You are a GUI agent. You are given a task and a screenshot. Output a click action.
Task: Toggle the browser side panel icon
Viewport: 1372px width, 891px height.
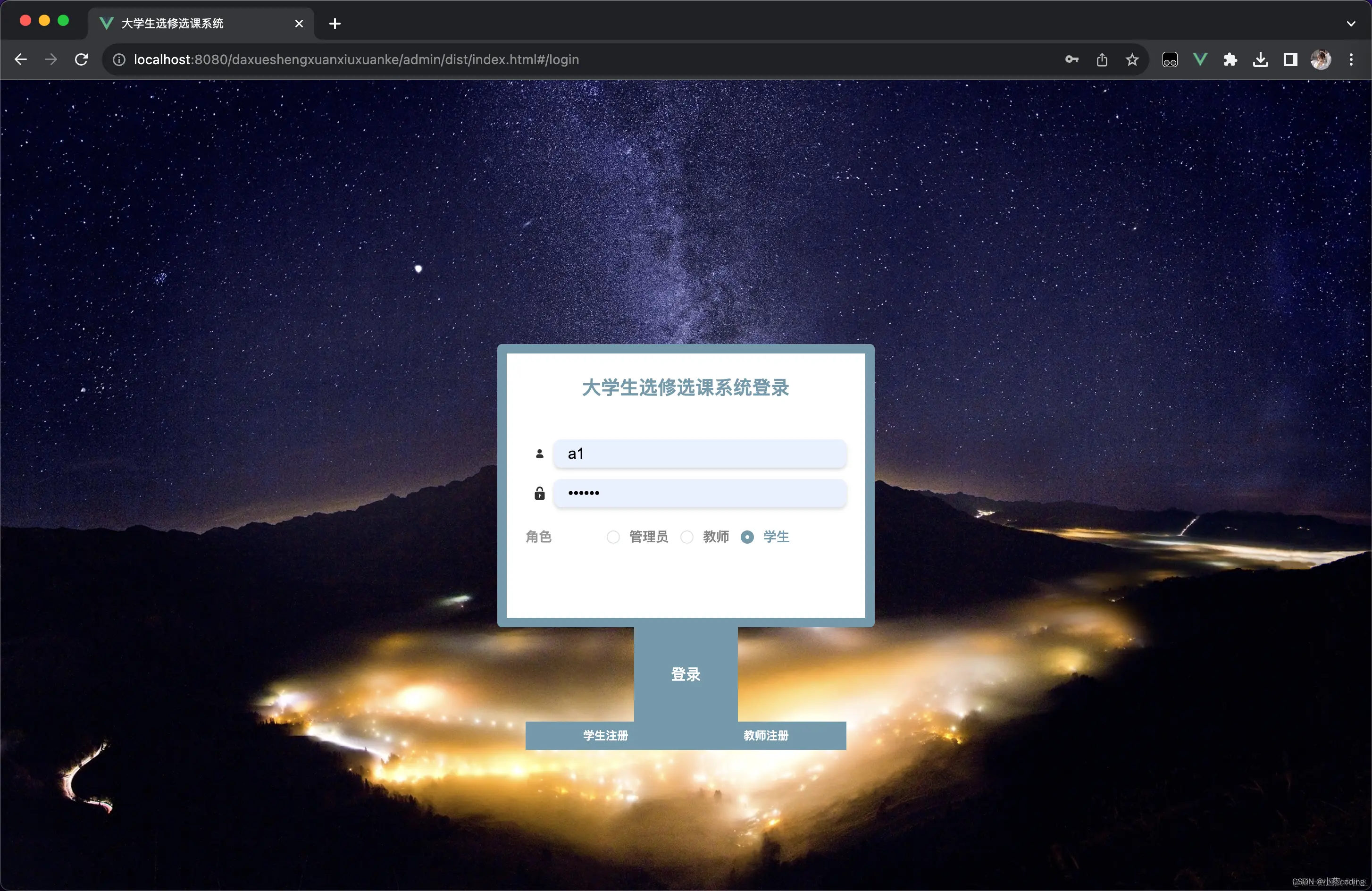pyautogui.click(x=1291, y=59)
